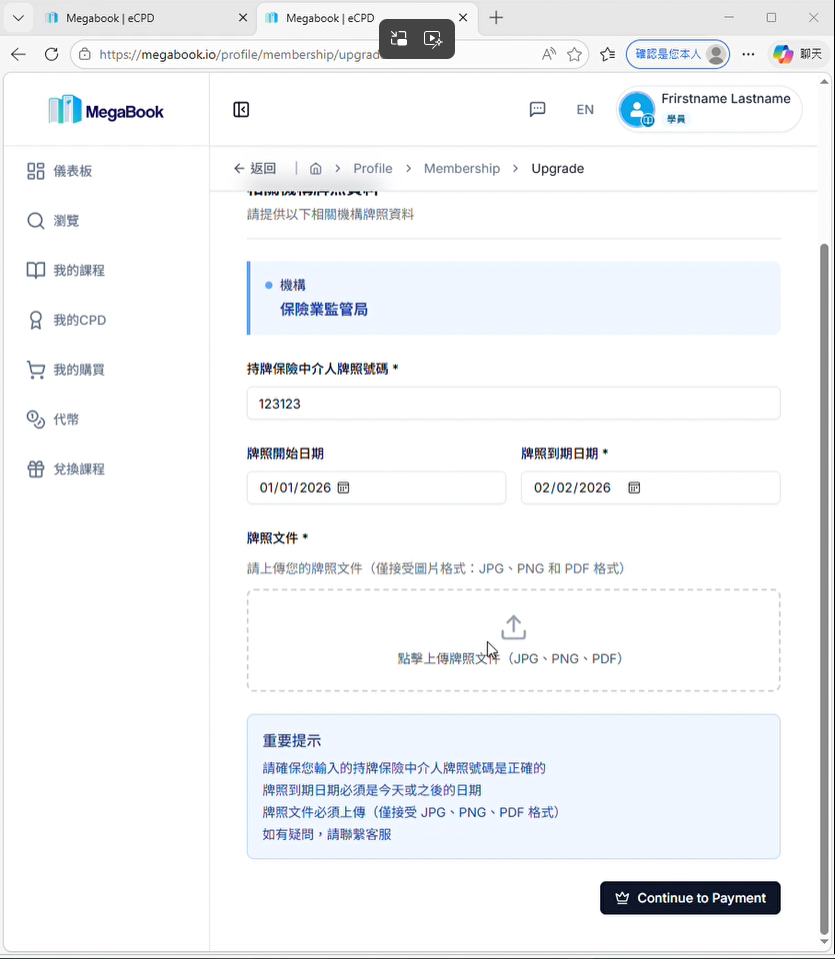Screen dimensions: 835x959
Task: Open 代幣 sidebar item
Action: click(x=53, y=420)
